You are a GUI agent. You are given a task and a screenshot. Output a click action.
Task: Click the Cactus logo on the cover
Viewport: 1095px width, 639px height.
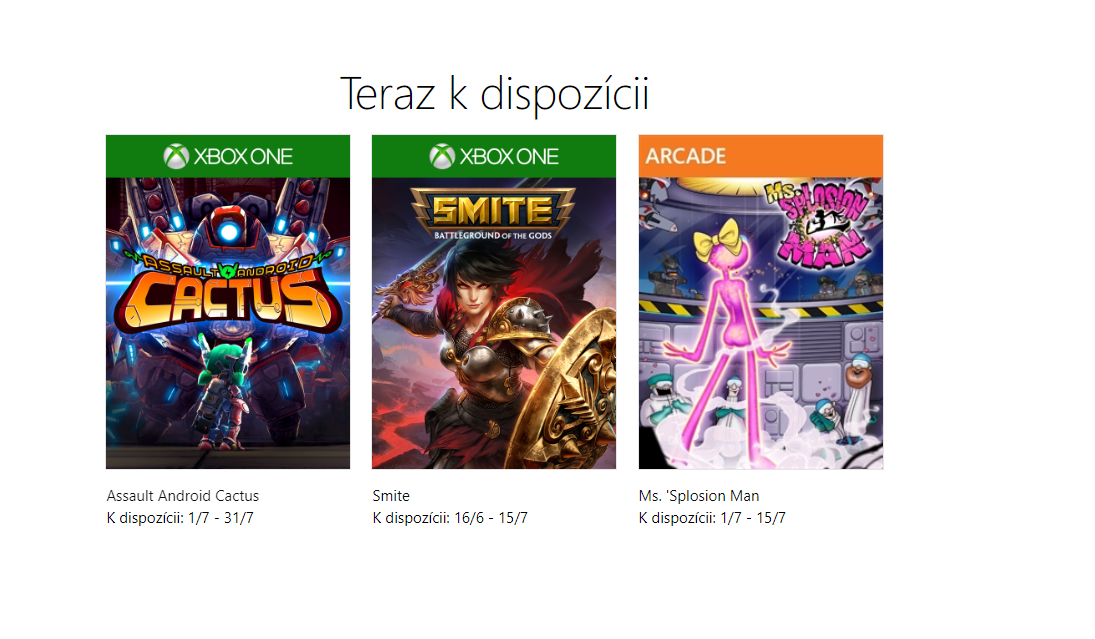tap(228, 293)
